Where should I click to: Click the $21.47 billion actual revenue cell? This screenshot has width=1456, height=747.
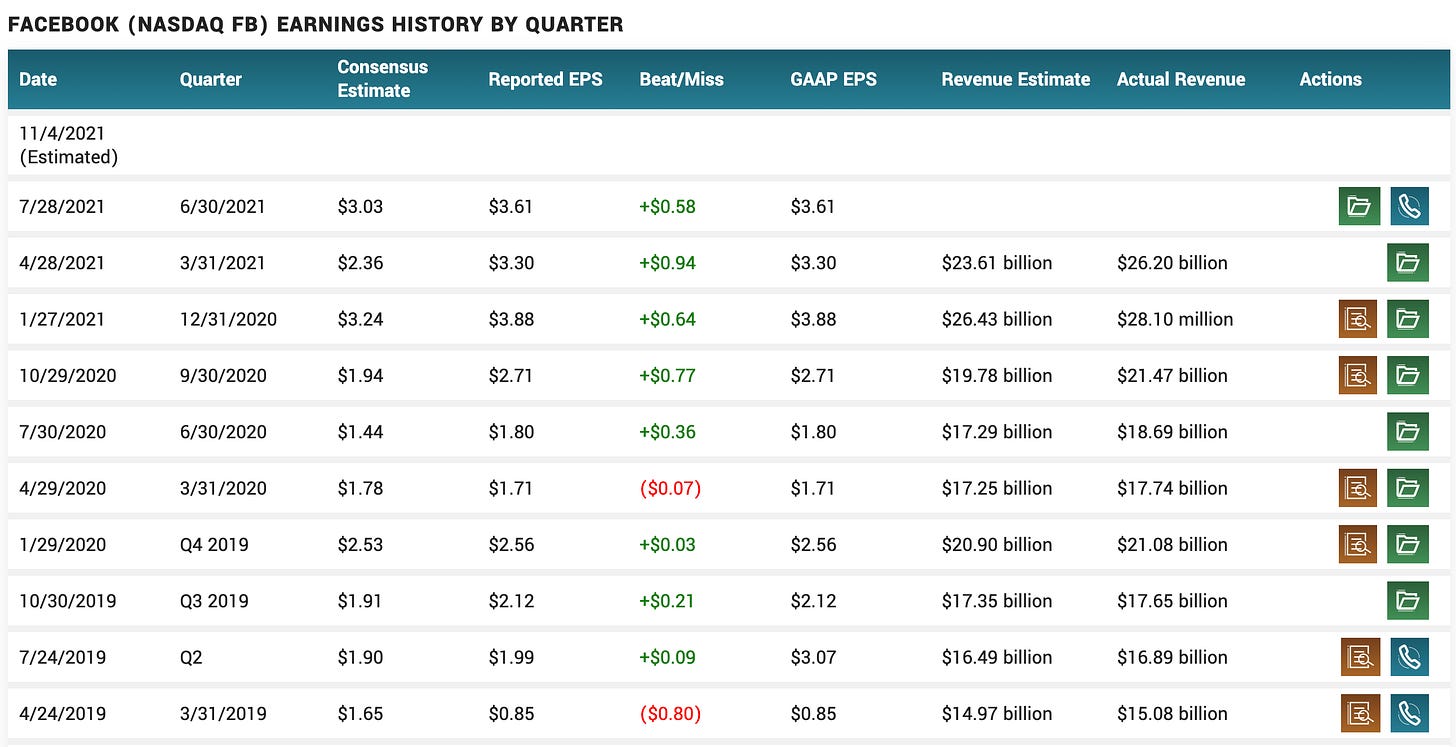click(1172, 376)
